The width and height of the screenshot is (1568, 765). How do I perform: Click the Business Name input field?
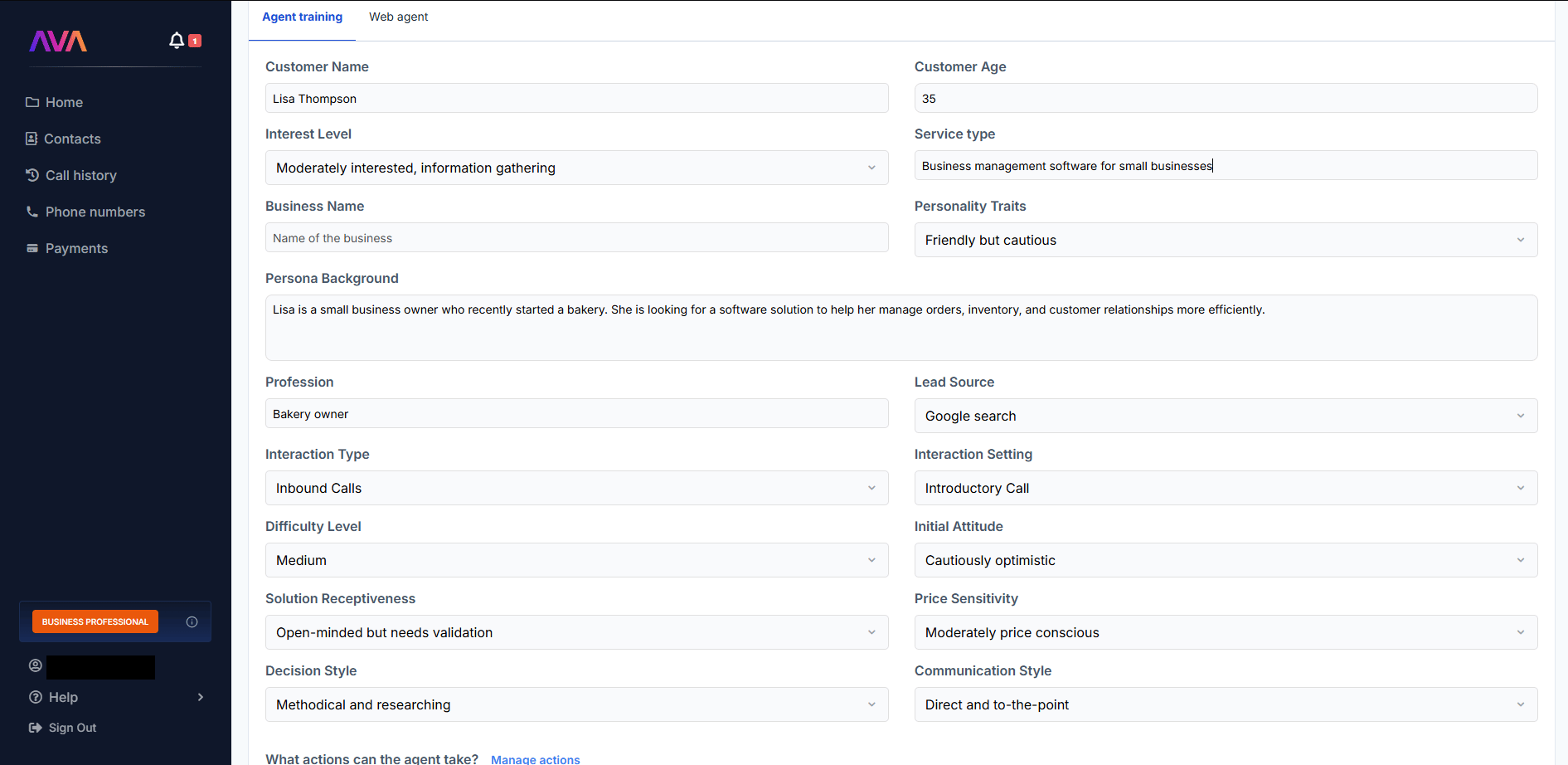[x=577, y=237]
